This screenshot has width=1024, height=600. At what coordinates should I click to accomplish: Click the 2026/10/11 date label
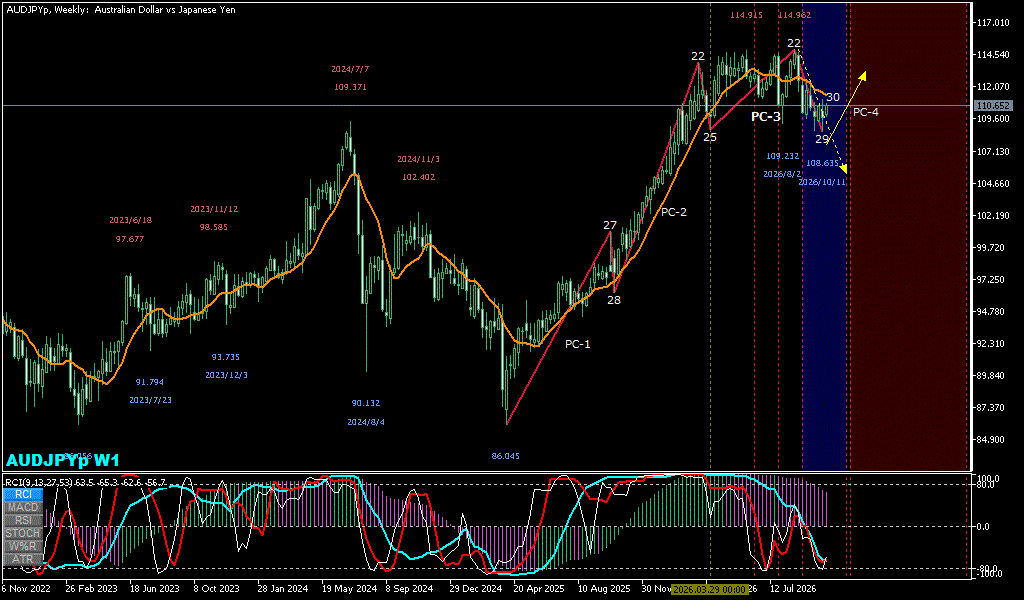[x=822, y=182]
